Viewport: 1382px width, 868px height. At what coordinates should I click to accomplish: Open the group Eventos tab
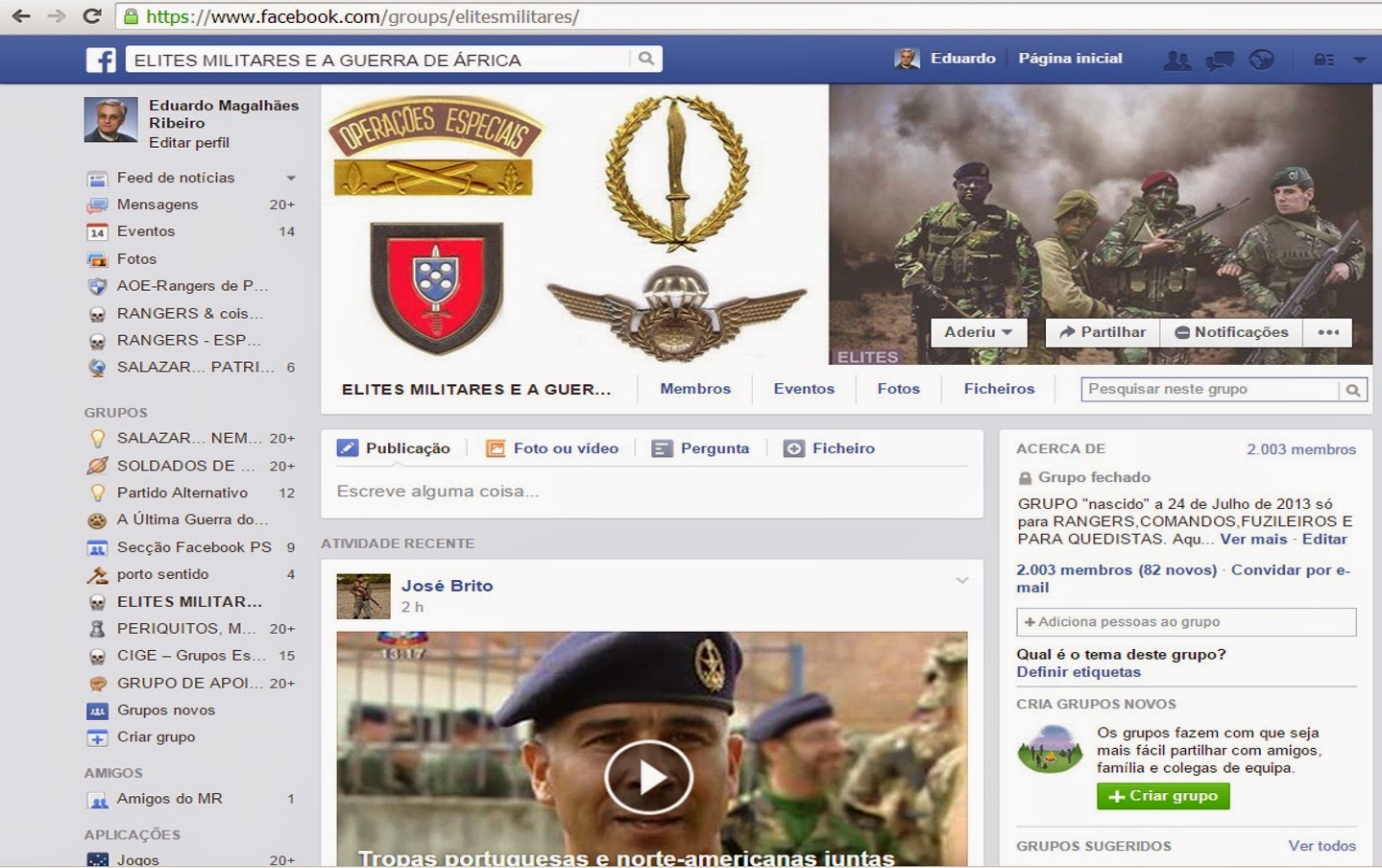804,389
